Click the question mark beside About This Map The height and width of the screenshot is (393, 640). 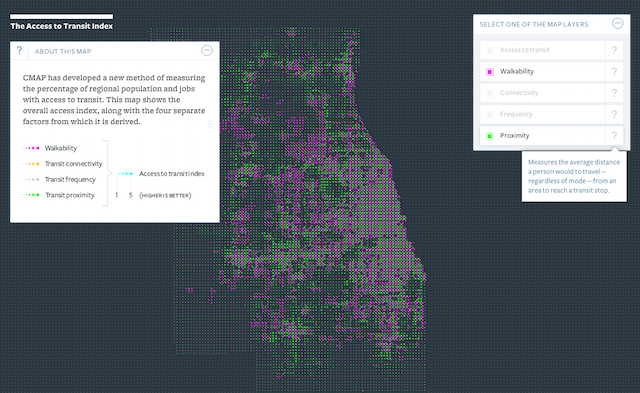[19, 51]
